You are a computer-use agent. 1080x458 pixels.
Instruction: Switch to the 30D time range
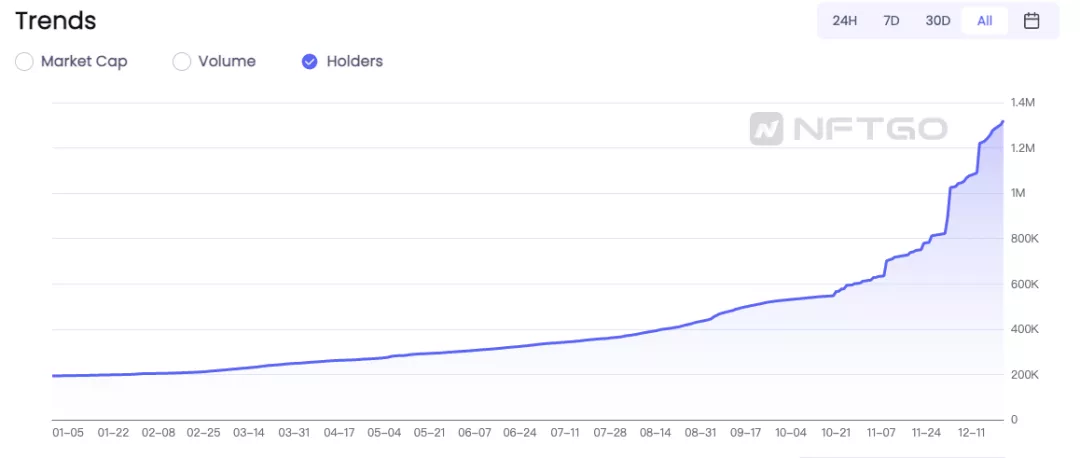point(937,21)
